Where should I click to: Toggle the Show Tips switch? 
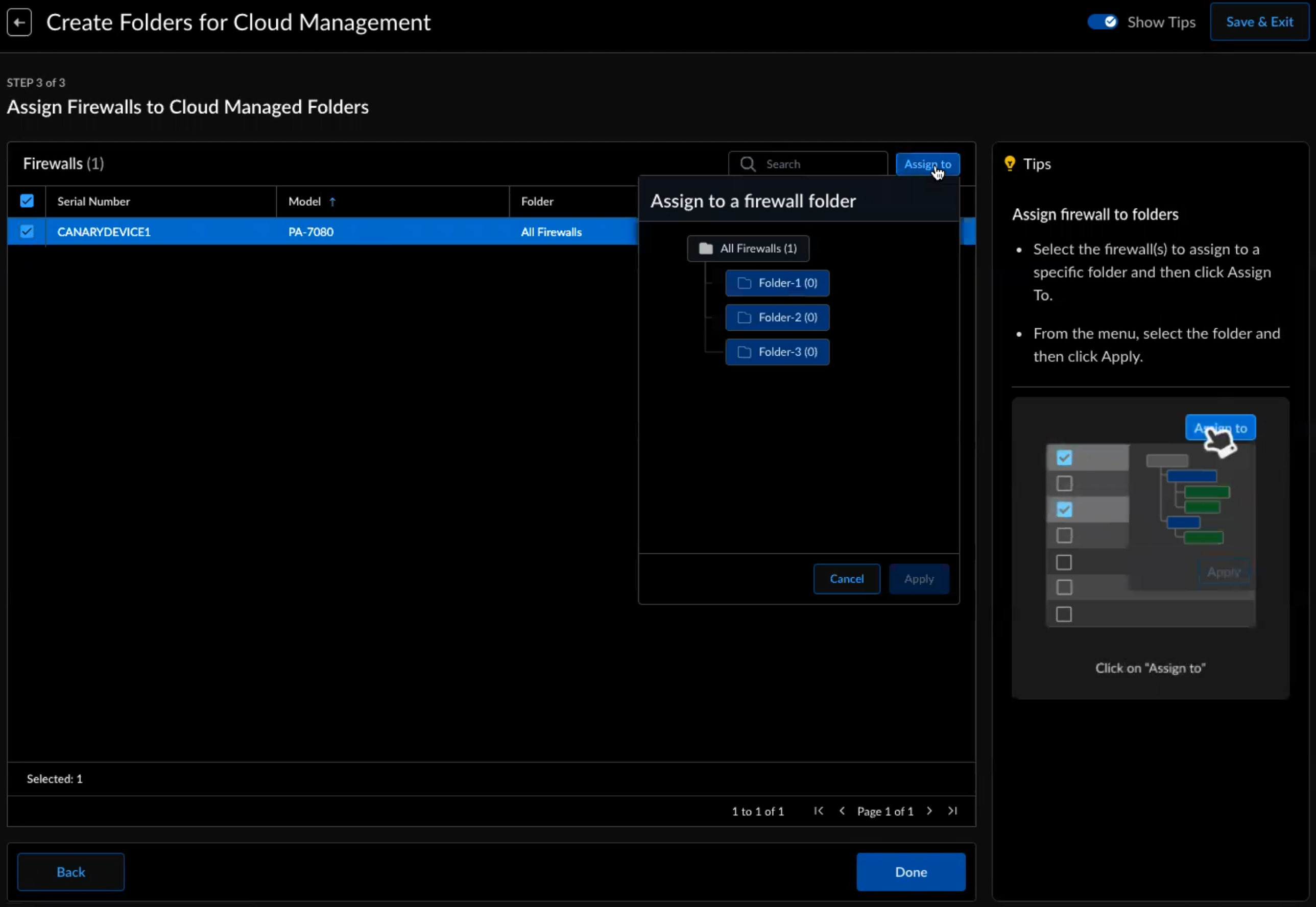point(1102,22)
